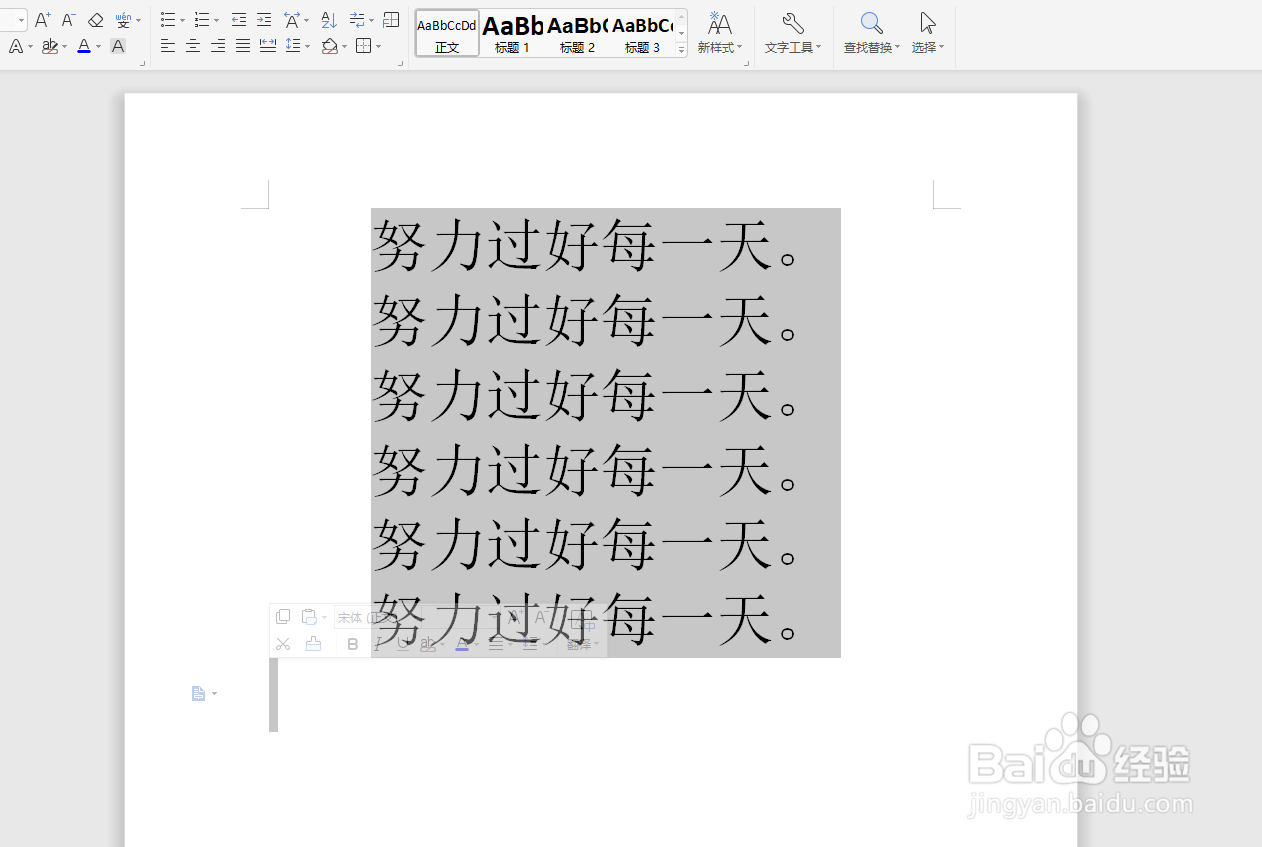The image size is (1262, 847).
Task: Center the paragraph
Action: [x=193, y=46]
